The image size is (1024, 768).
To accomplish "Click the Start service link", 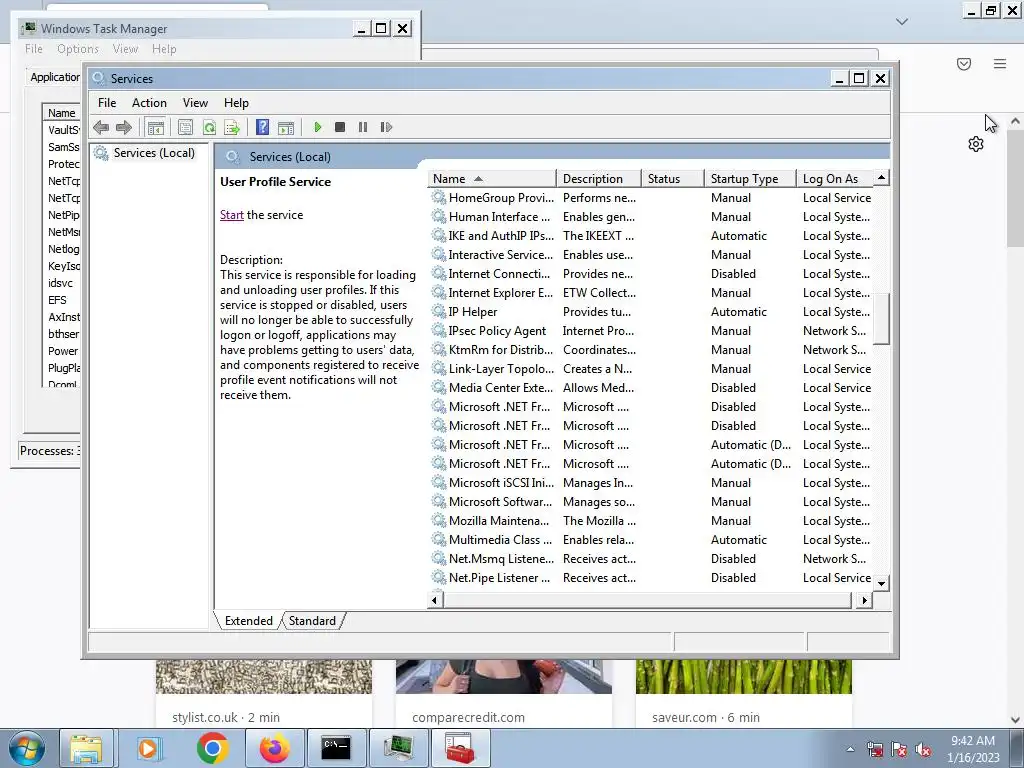I will [232, 215].
